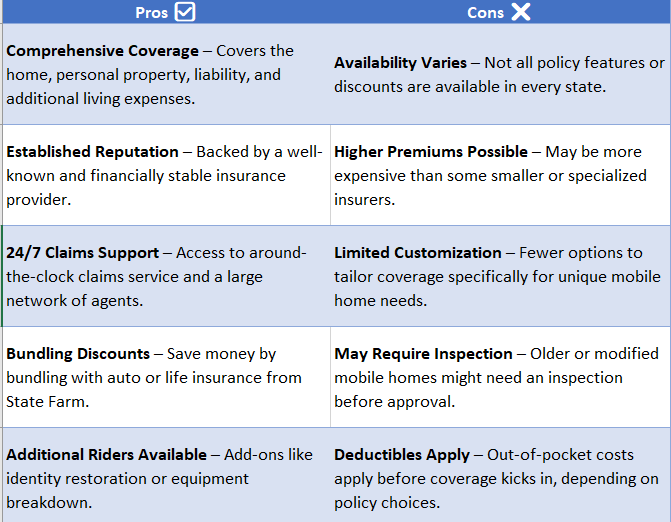Click the bold text 'Limited Customization'
The width and height of the screenshot is (671, 522).
pos(418,253)
